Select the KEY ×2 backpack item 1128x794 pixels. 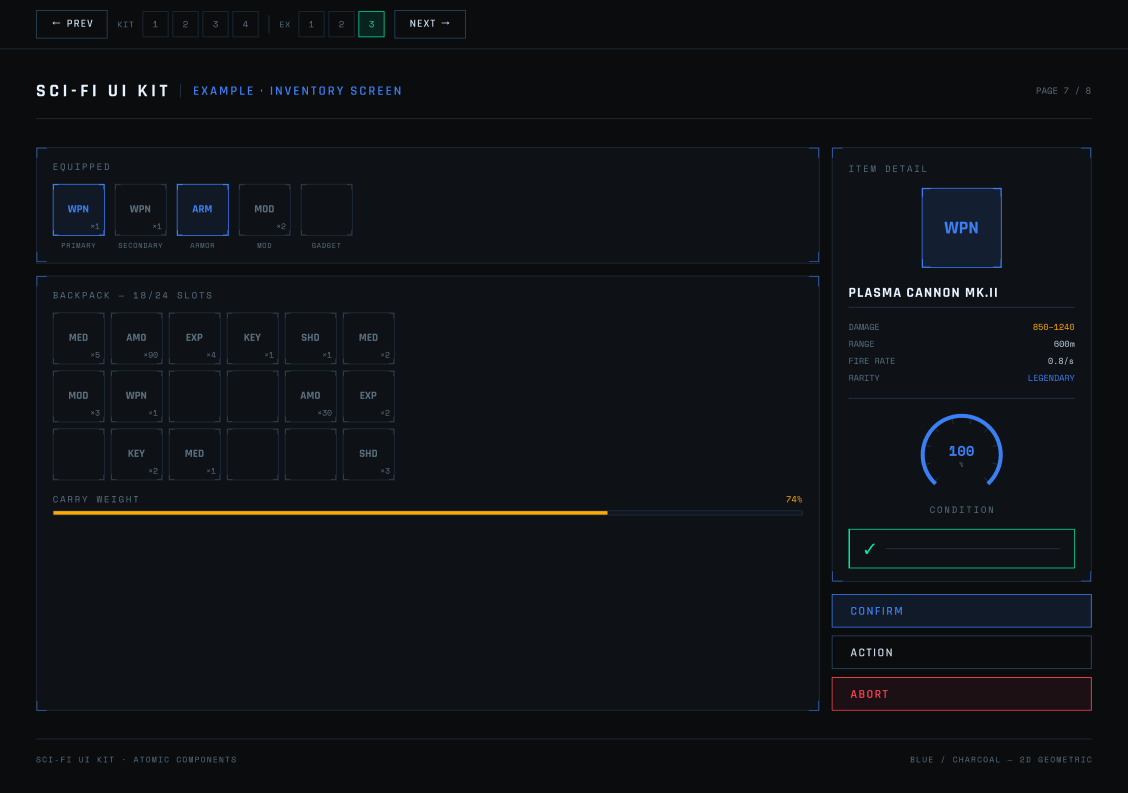tap(137, 454)
